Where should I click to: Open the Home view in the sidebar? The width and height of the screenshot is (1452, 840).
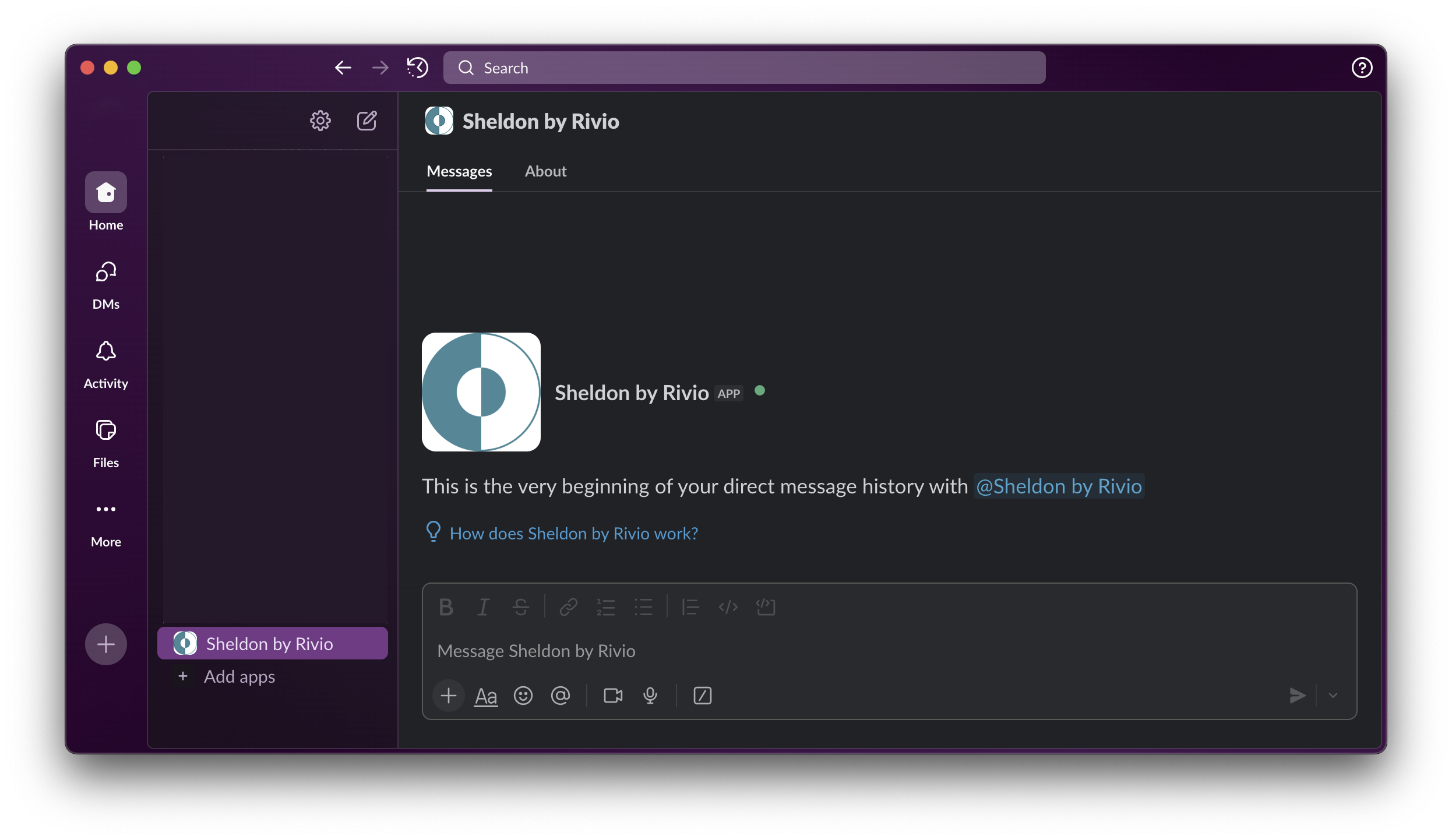[x=106, y=202]
